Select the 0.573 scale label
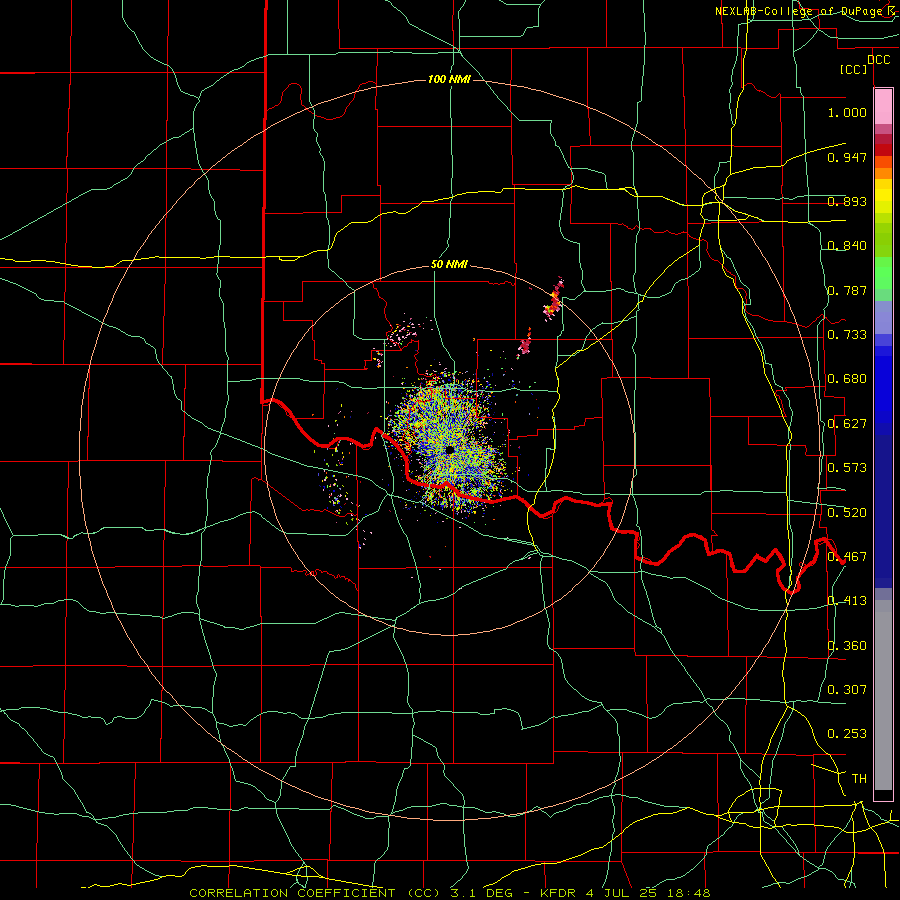Image resolution: width=900 pixels, height=900 pixels. tap(847, 468)
